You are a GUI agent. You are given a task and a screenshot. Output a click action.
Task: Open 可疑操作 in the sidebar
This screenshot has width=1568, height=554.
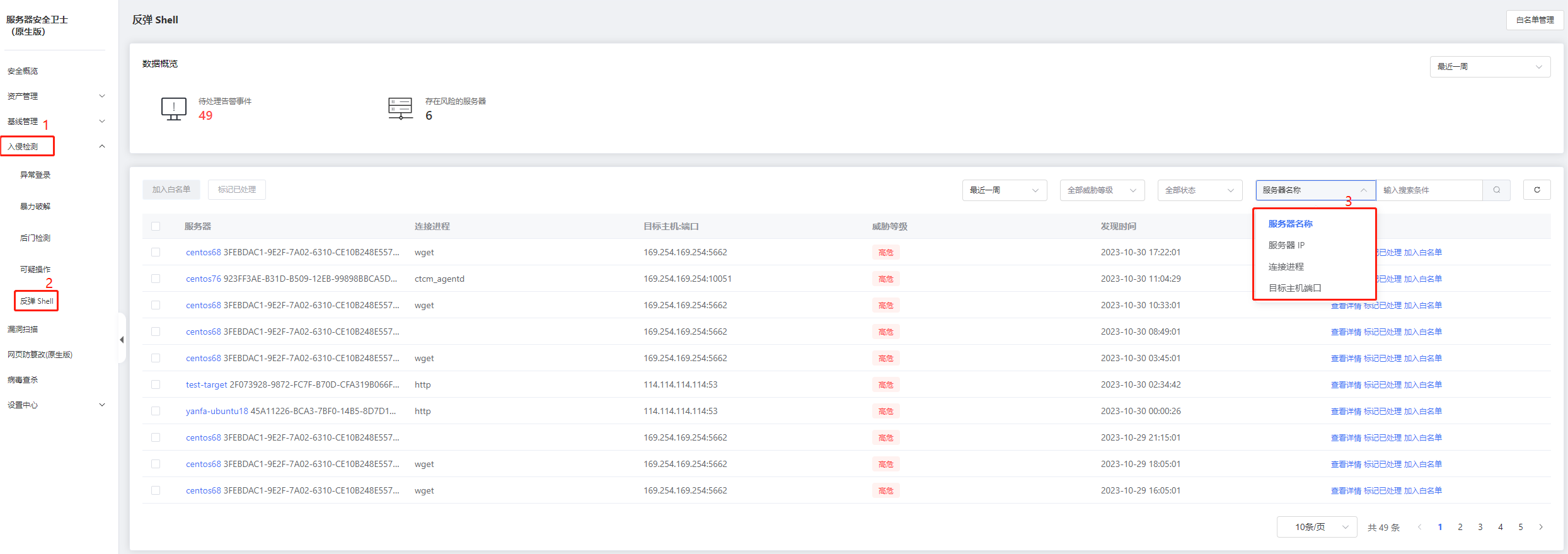pos(35,269)
